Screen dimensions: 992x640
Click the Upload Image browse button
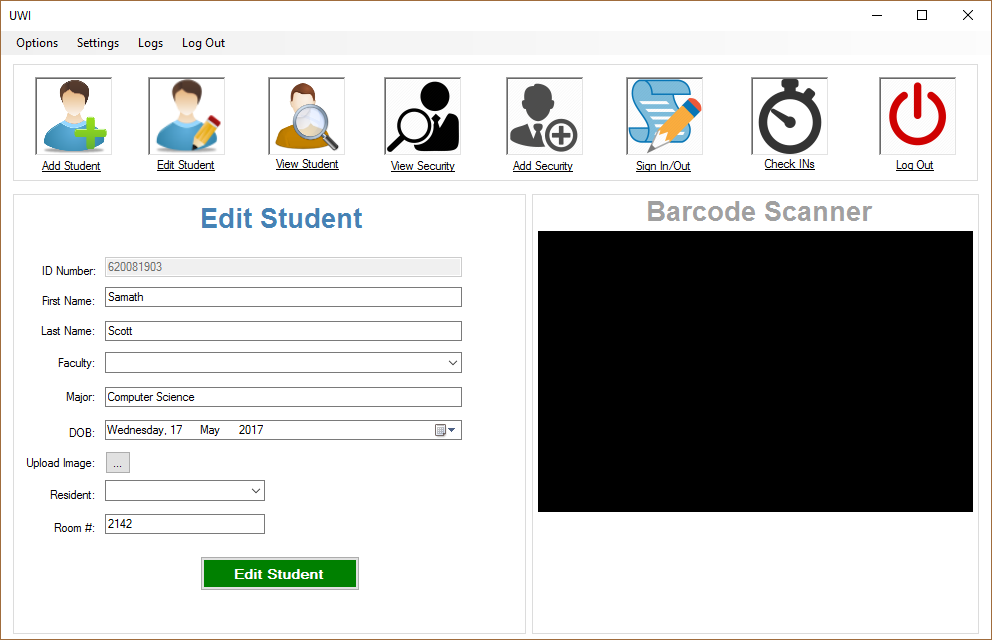[x=118, y=463]
